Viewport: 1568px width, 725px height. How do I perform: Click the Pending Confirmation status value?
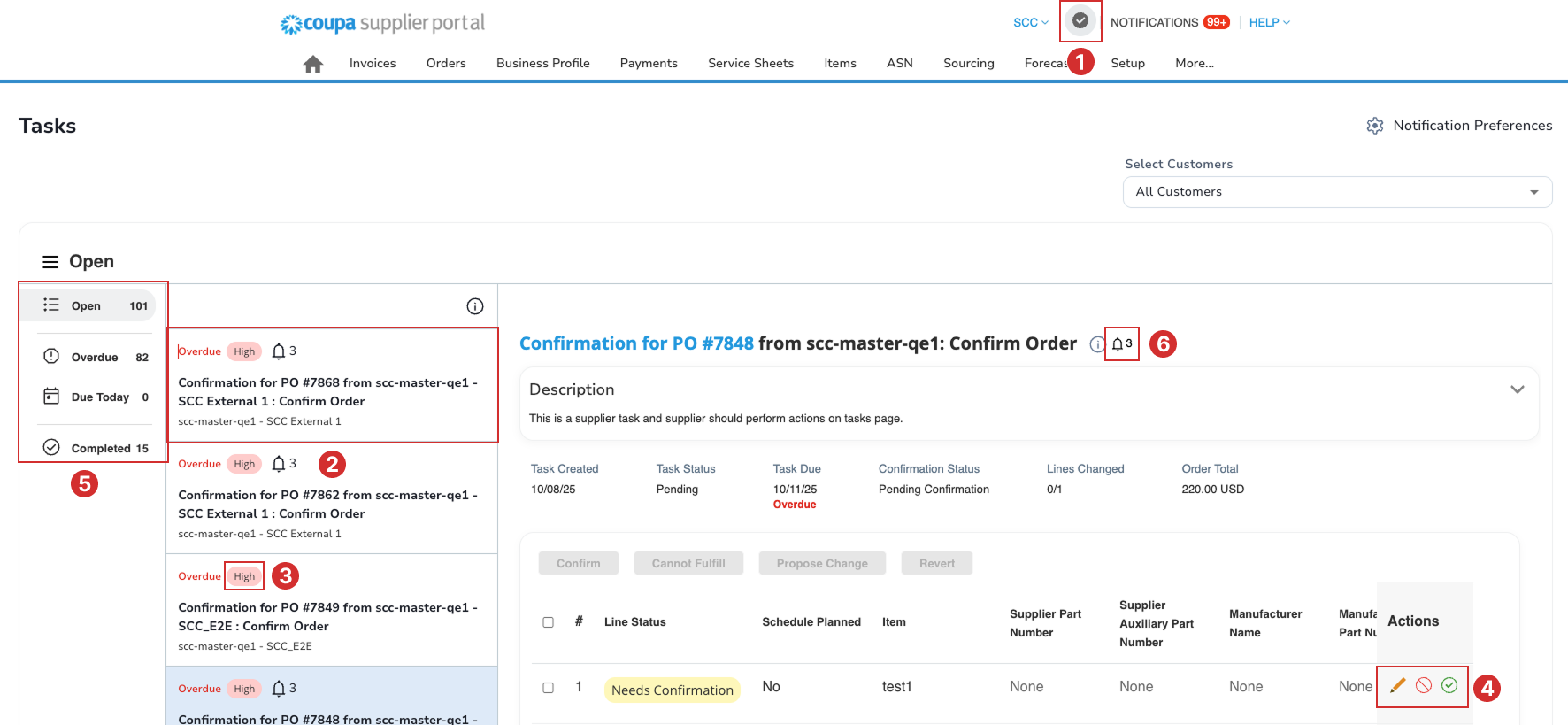tap(934, 490)
